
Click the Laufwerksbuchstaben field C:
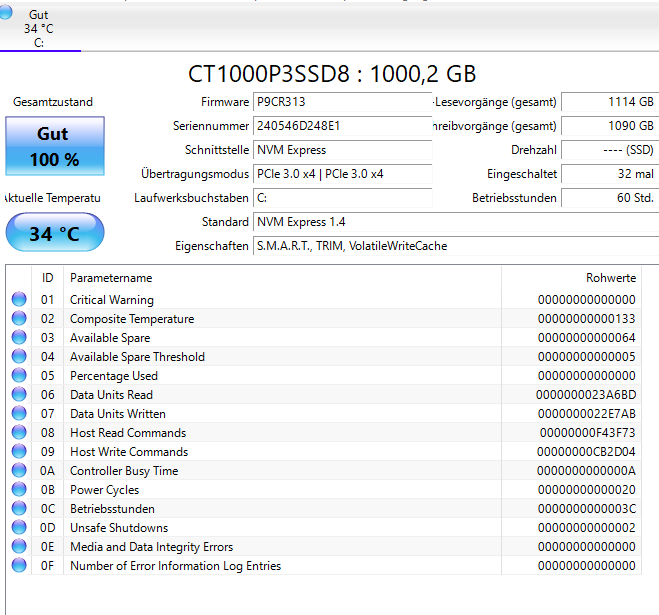(x=342, y=198)
